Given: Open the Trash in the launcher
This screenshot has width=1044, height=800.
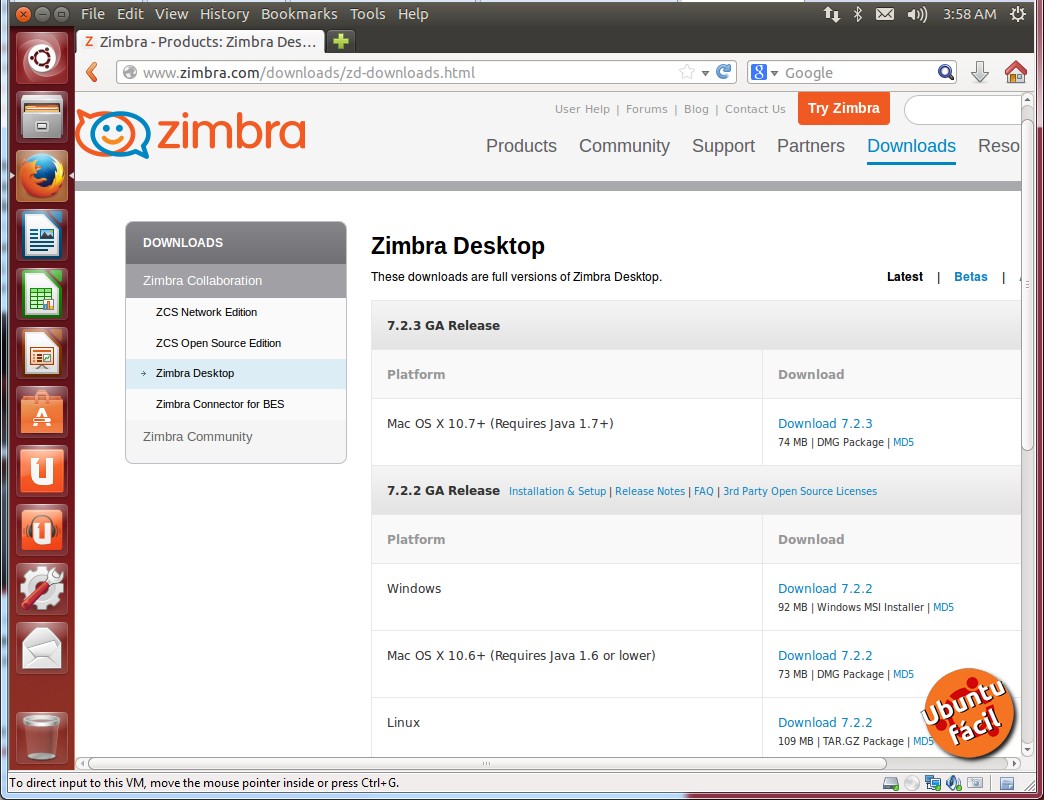Looking at the screenshot, I should (42, 737).
